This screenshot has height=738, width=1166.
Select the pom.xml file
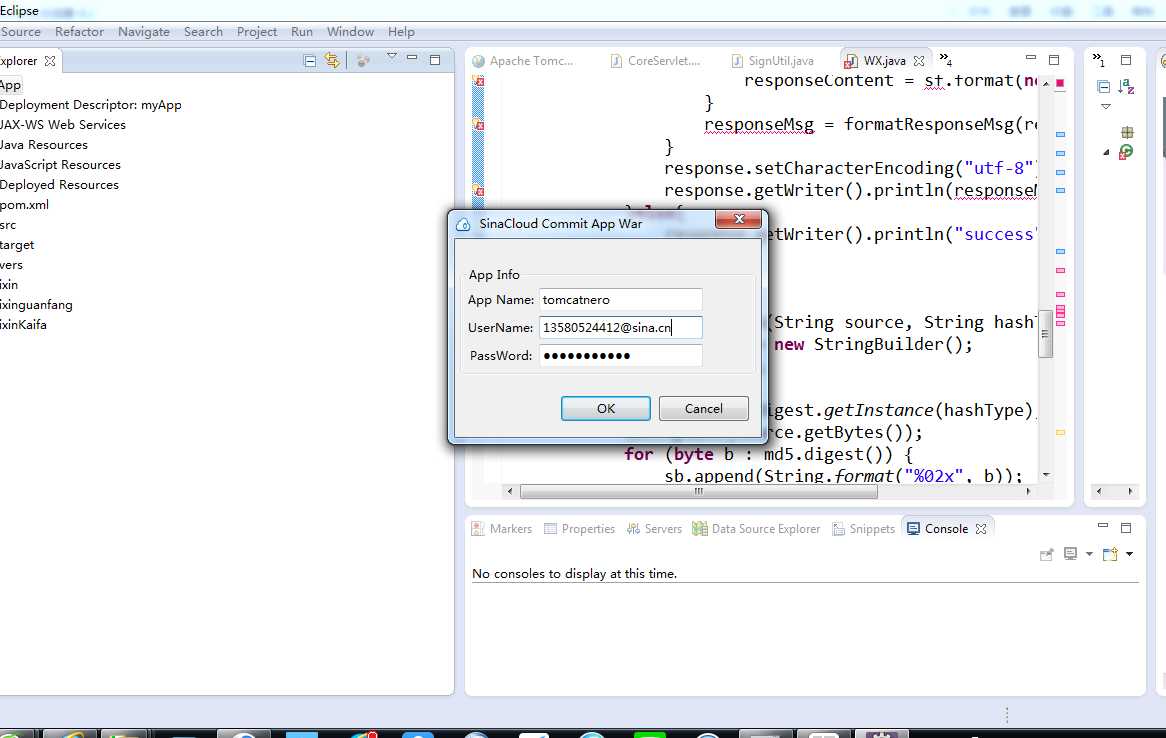tap(24, 205)
